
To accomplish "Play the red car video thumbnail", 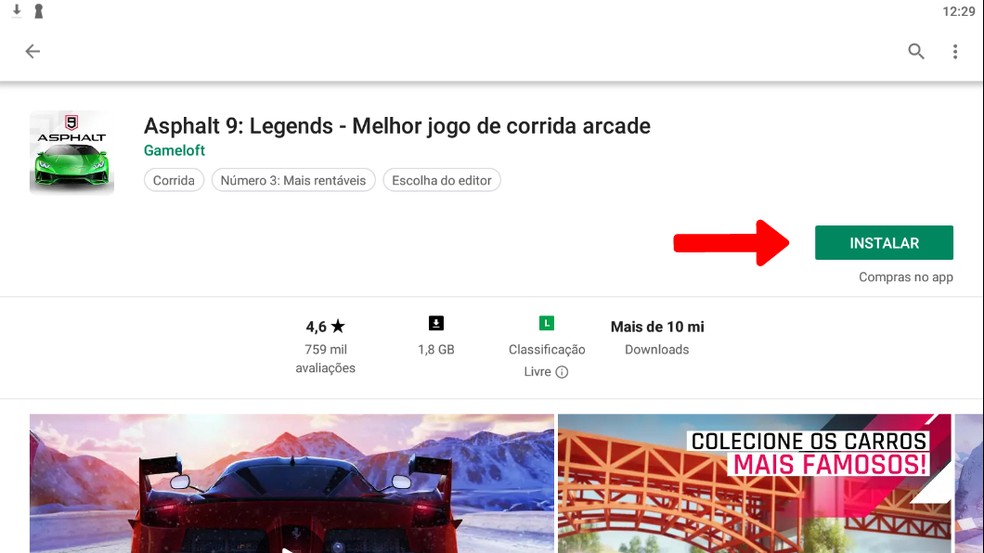I will tap(292, 483).
